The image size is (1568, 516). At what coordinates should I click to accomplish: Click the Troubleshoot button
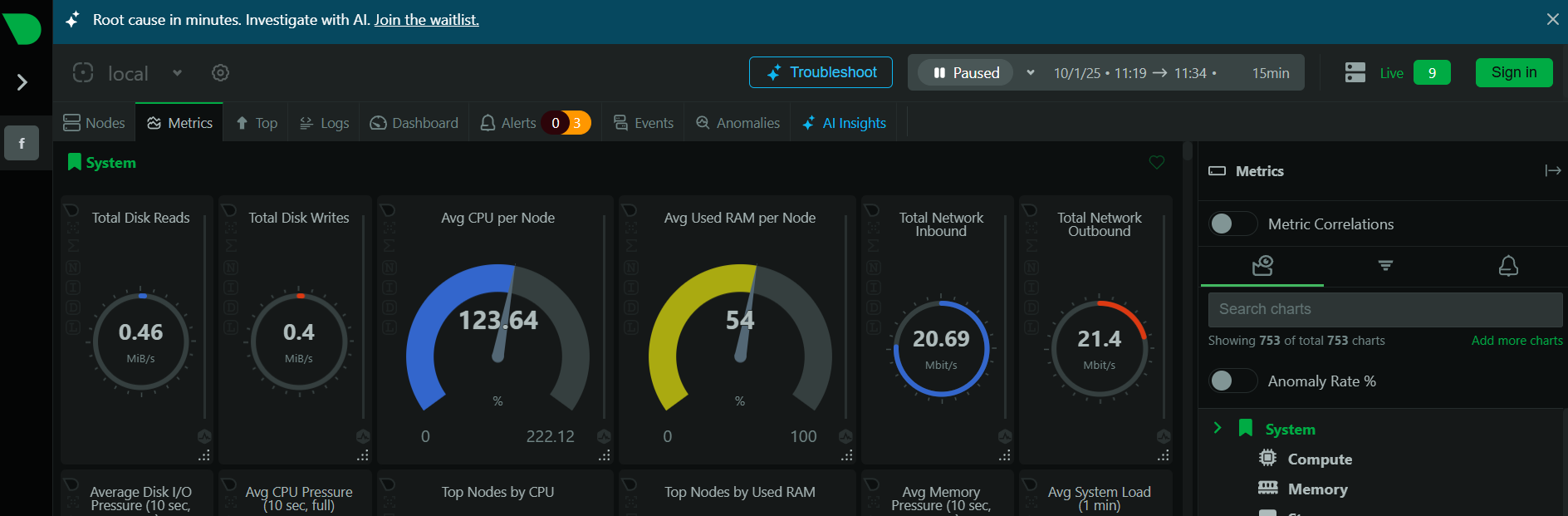pos(821,72)
